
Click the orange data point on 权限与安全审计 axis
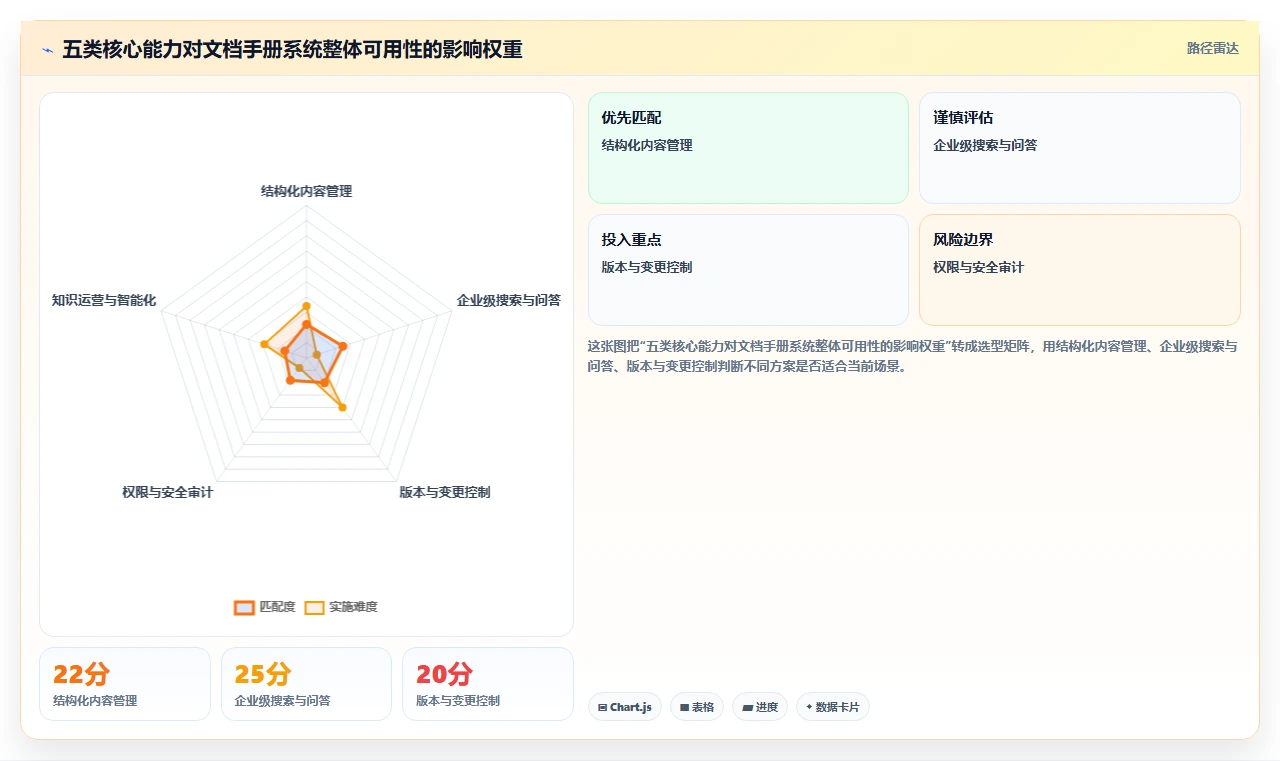(x=290, y=380)
